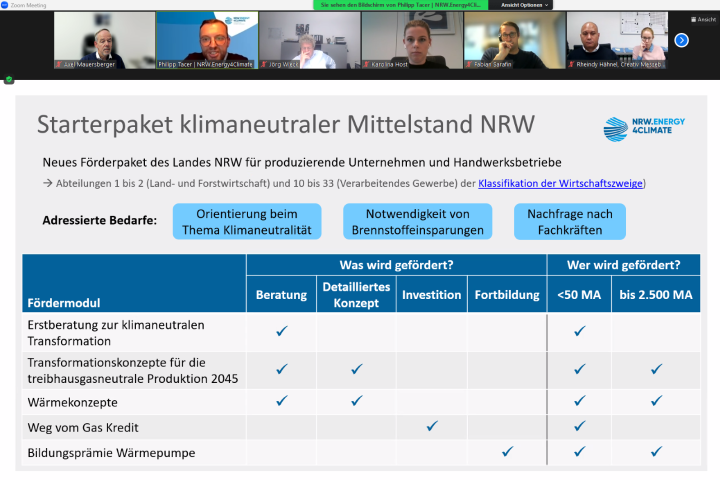Click the Notwendigkeit von Brennstoffeinsparungen box
The height and width of the screenshot is (480, 720).
pyautogui.click(x=417, y=222)
